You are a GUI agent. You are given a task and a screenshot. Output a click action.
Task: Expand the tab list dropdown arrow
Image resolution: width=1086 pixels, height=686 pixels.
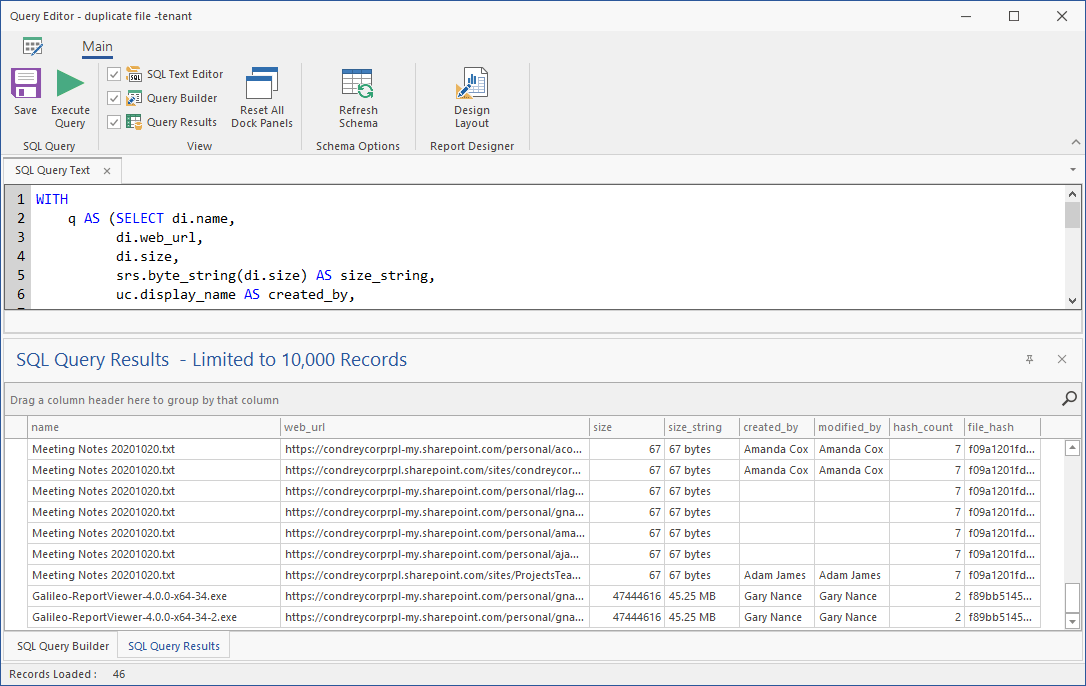point(1073,170)
